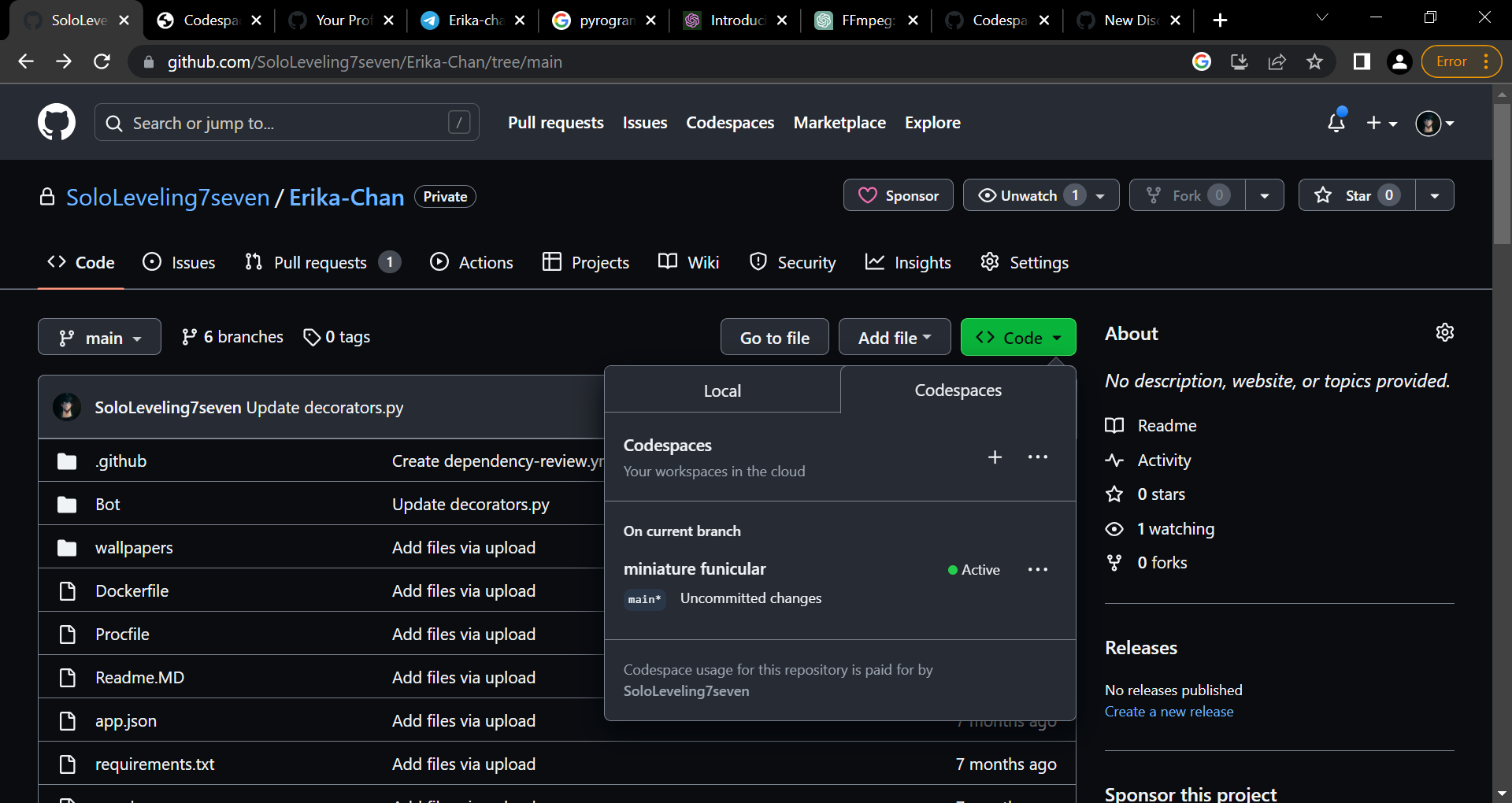Open the Pull requests repository tab

(323, 262)
